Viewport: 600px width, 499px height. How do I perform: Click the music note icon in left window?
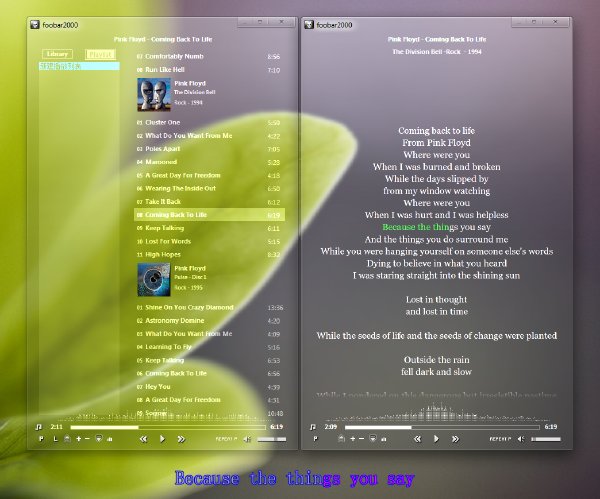(38, 427)
